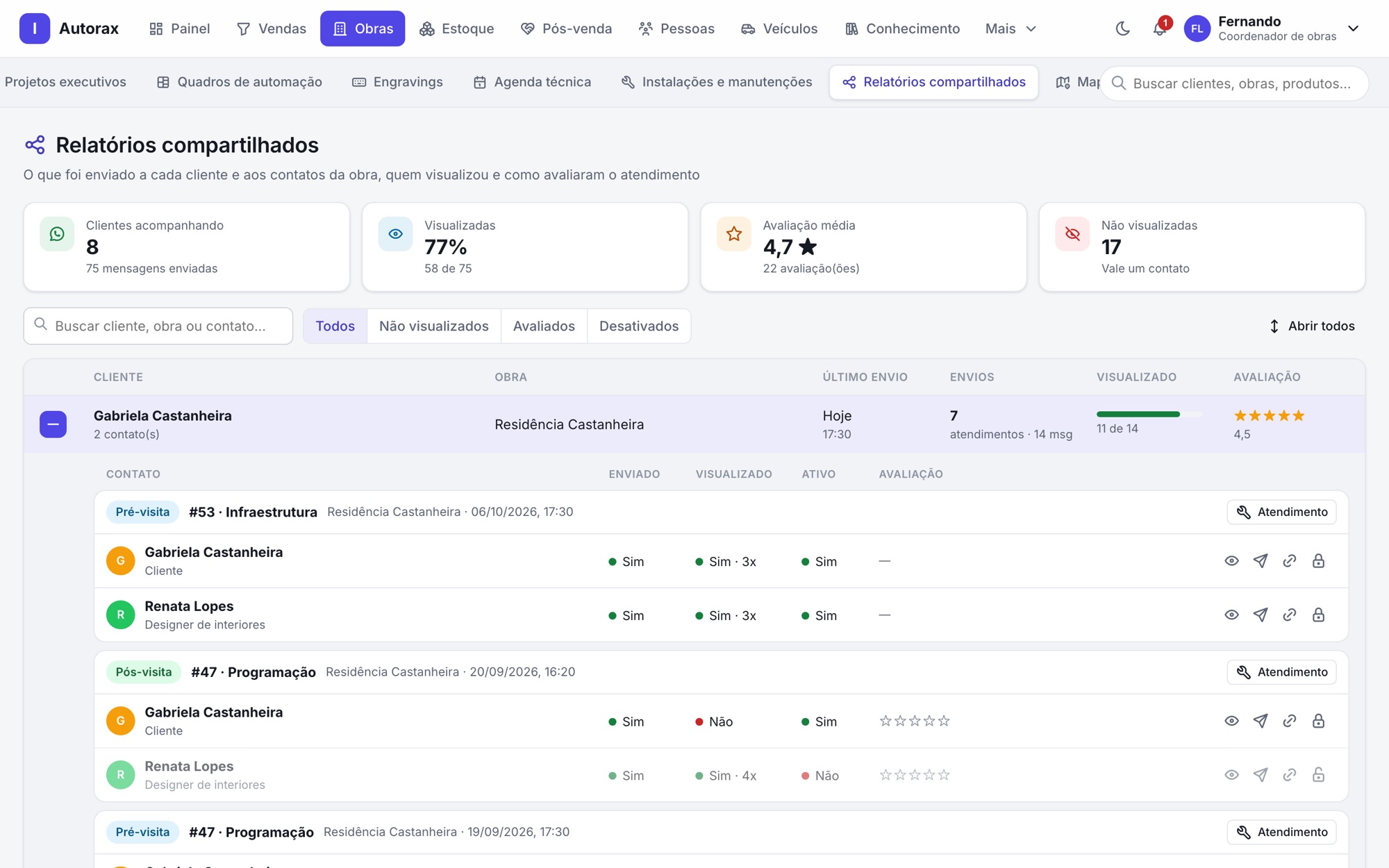Click Abrir todos to expand all
The height and width of the screenshot is (868, 1389).
pos(1311,326)
